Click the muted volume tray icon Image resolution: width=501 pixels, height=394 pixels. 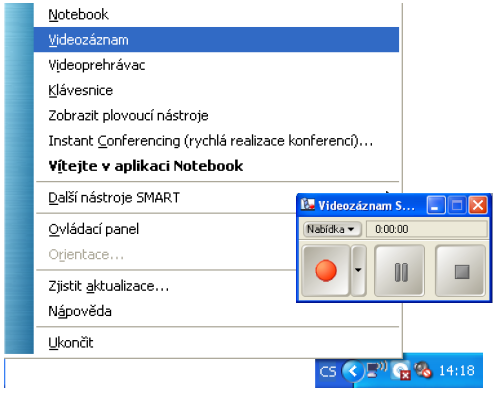click(423, 370)
